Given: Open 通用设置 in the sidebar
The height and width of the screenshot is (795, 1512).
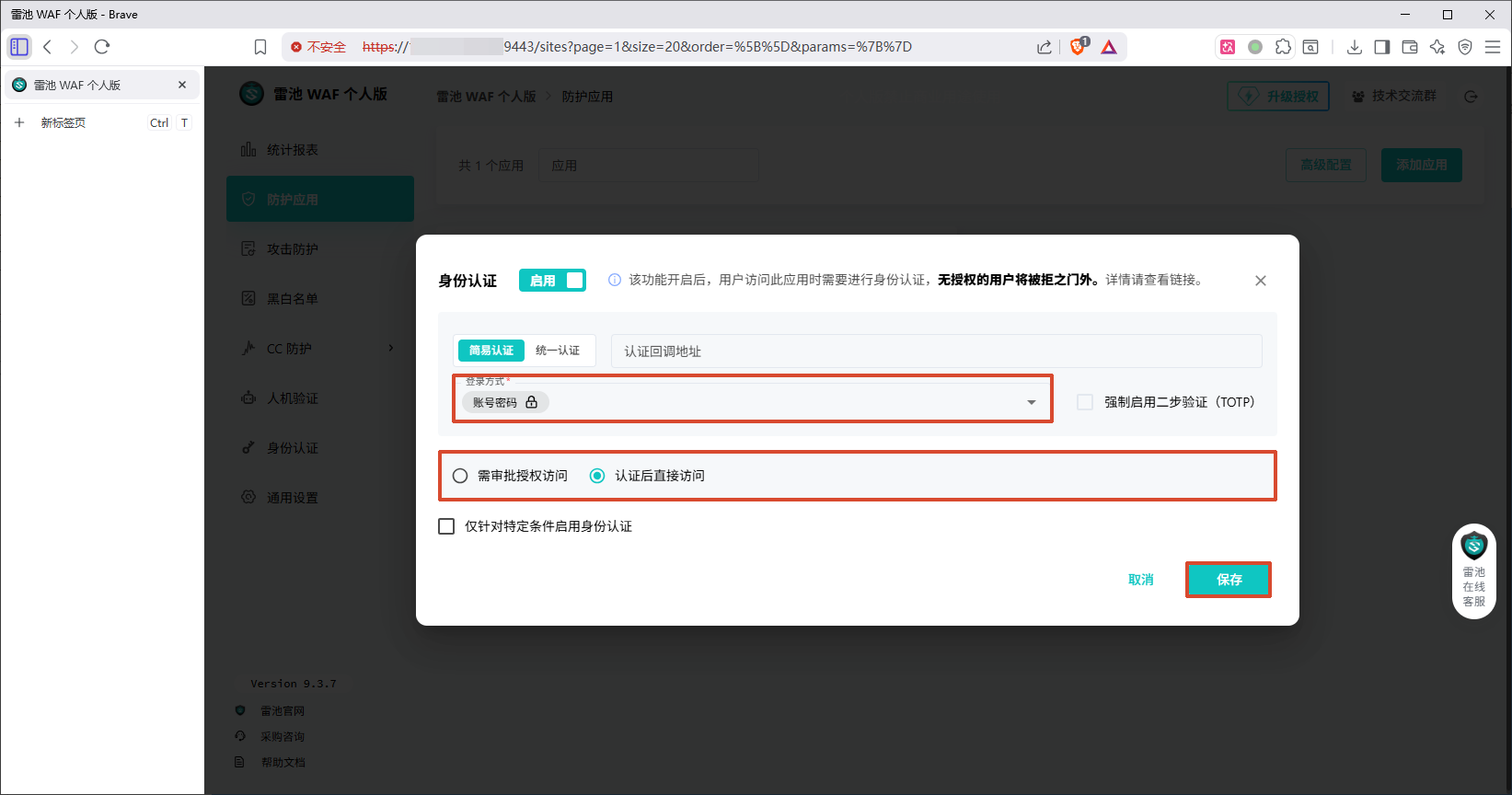Looking at the screenshot, I should click(x=320, y=498).
